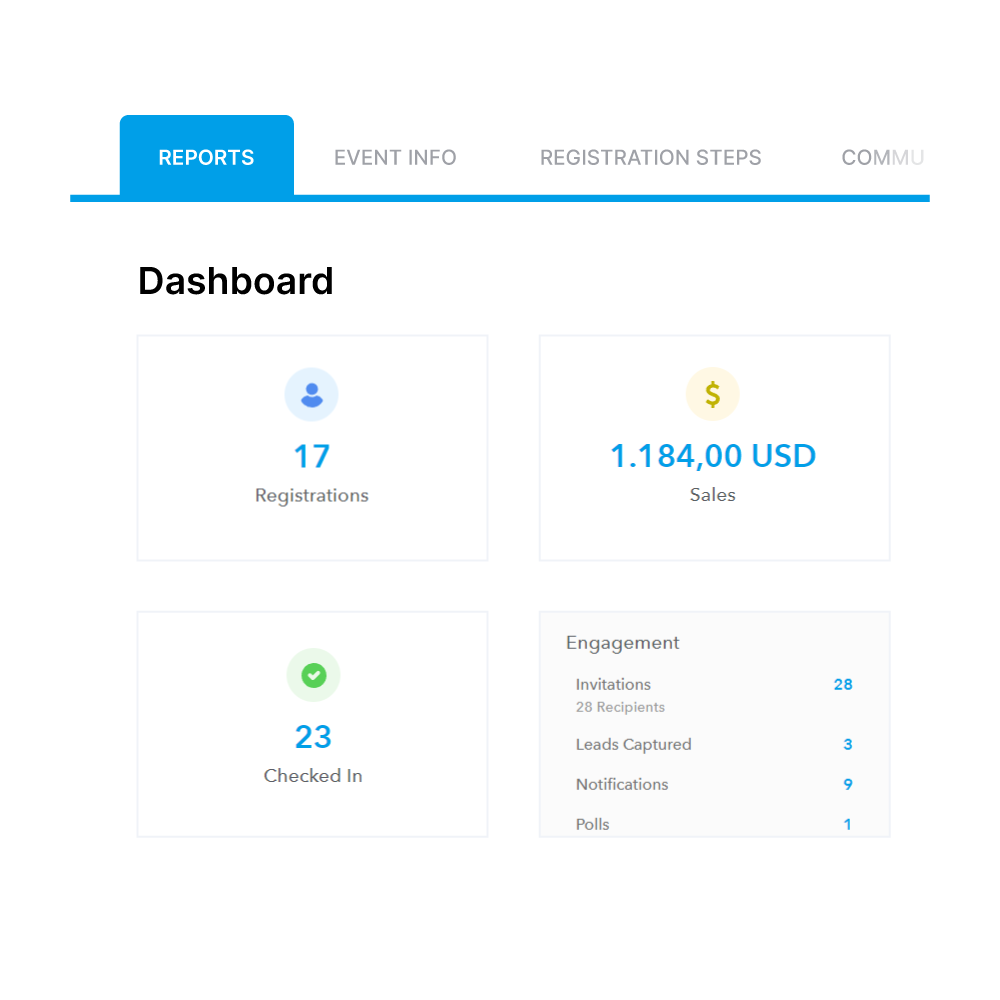This screenshot has height=1000, width=1000.
Task: Select the REGISTRATION STEPS tab
Action: [x=651, y=157]
